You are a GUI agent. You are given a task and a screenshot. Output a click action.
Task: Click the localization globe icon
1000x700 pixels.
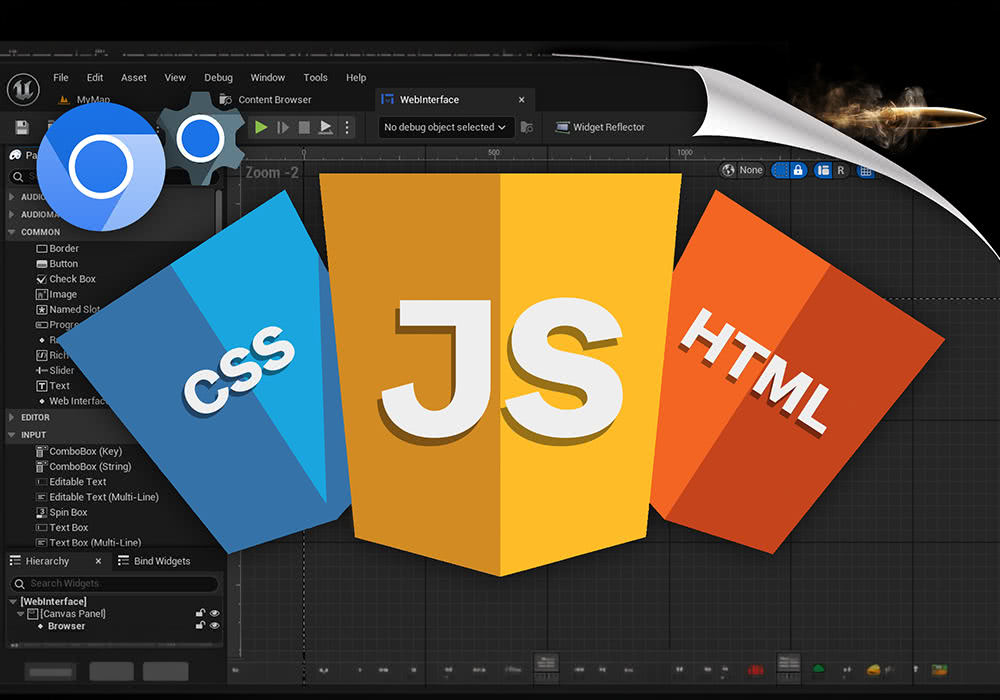pos(729,171)
